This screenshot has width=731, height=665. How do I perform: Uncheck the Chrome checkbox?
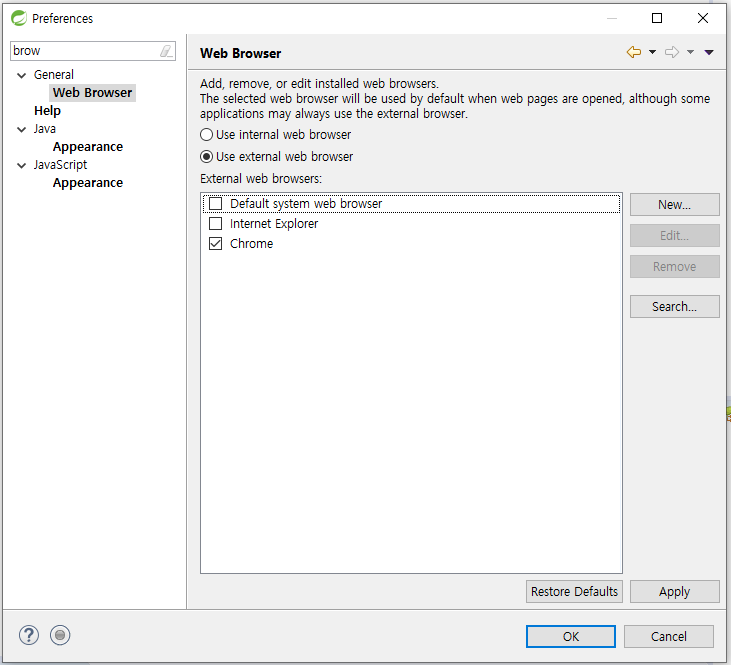pyautogui.click(x=215, y=244)
